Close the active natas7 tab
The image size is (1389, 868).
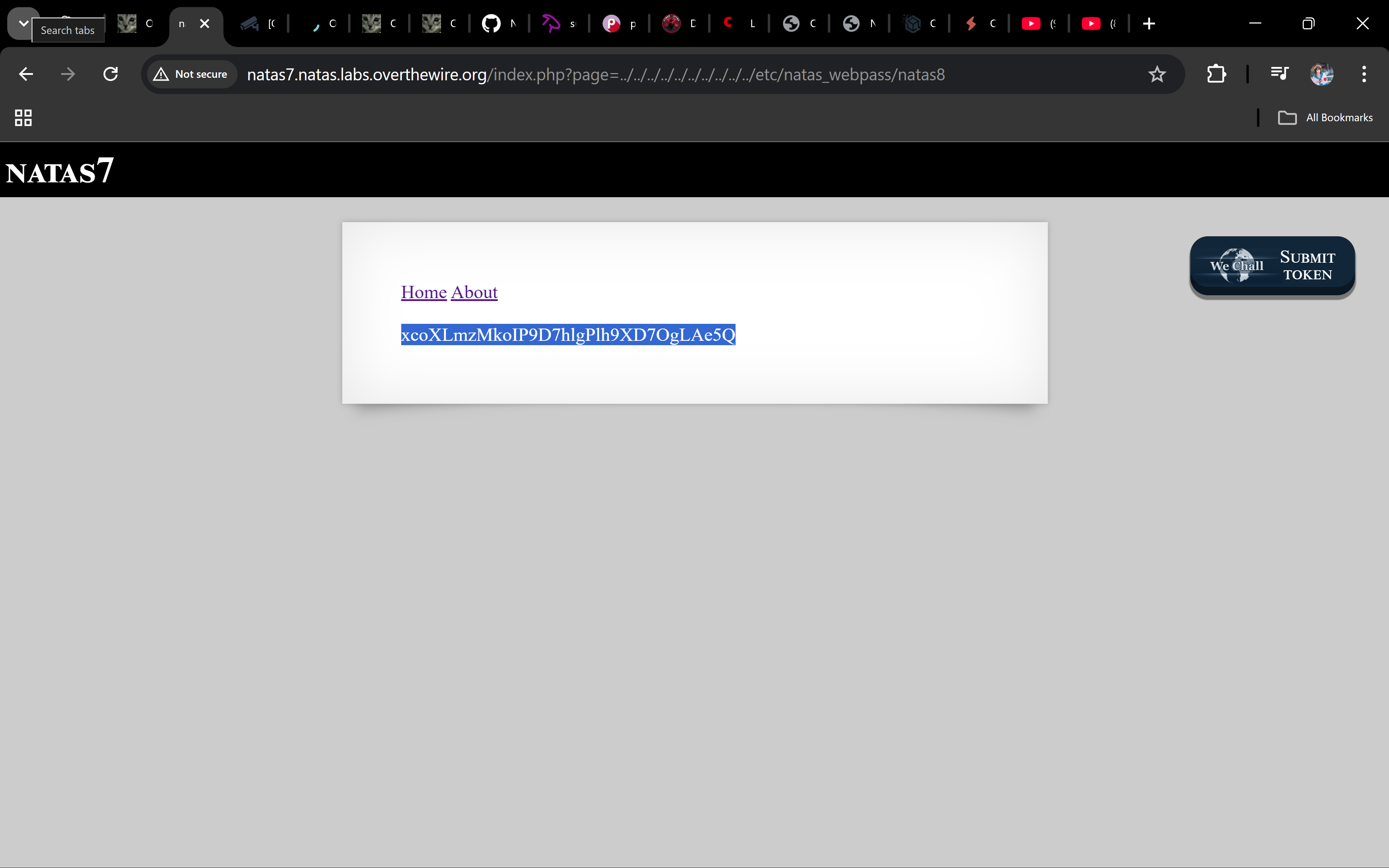[204, 24]
